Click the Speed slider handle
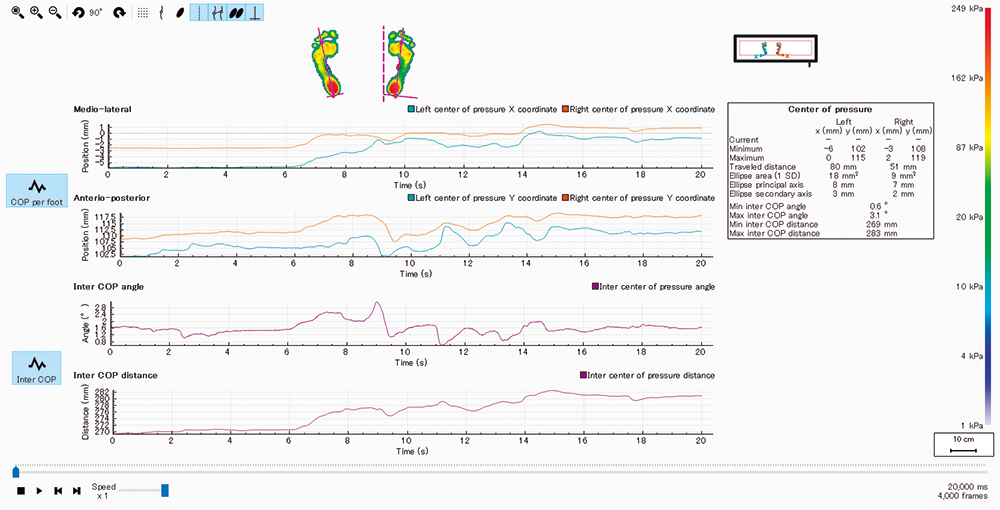 [x=165, y=490]
